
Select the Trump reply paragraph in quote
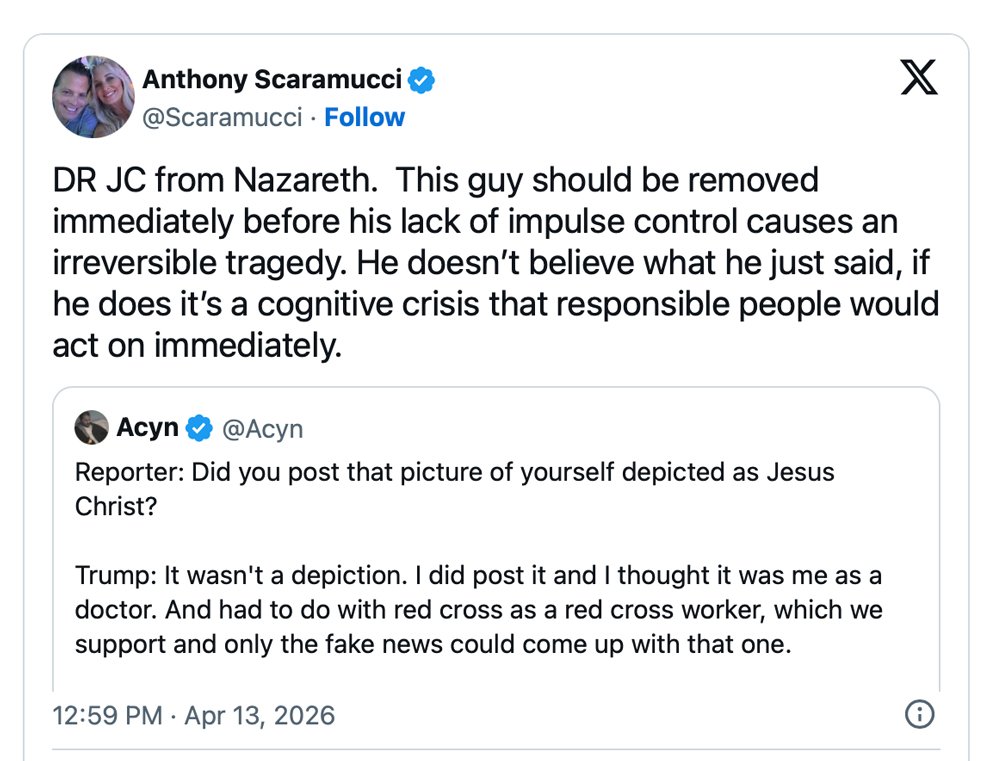pos(478,611)
